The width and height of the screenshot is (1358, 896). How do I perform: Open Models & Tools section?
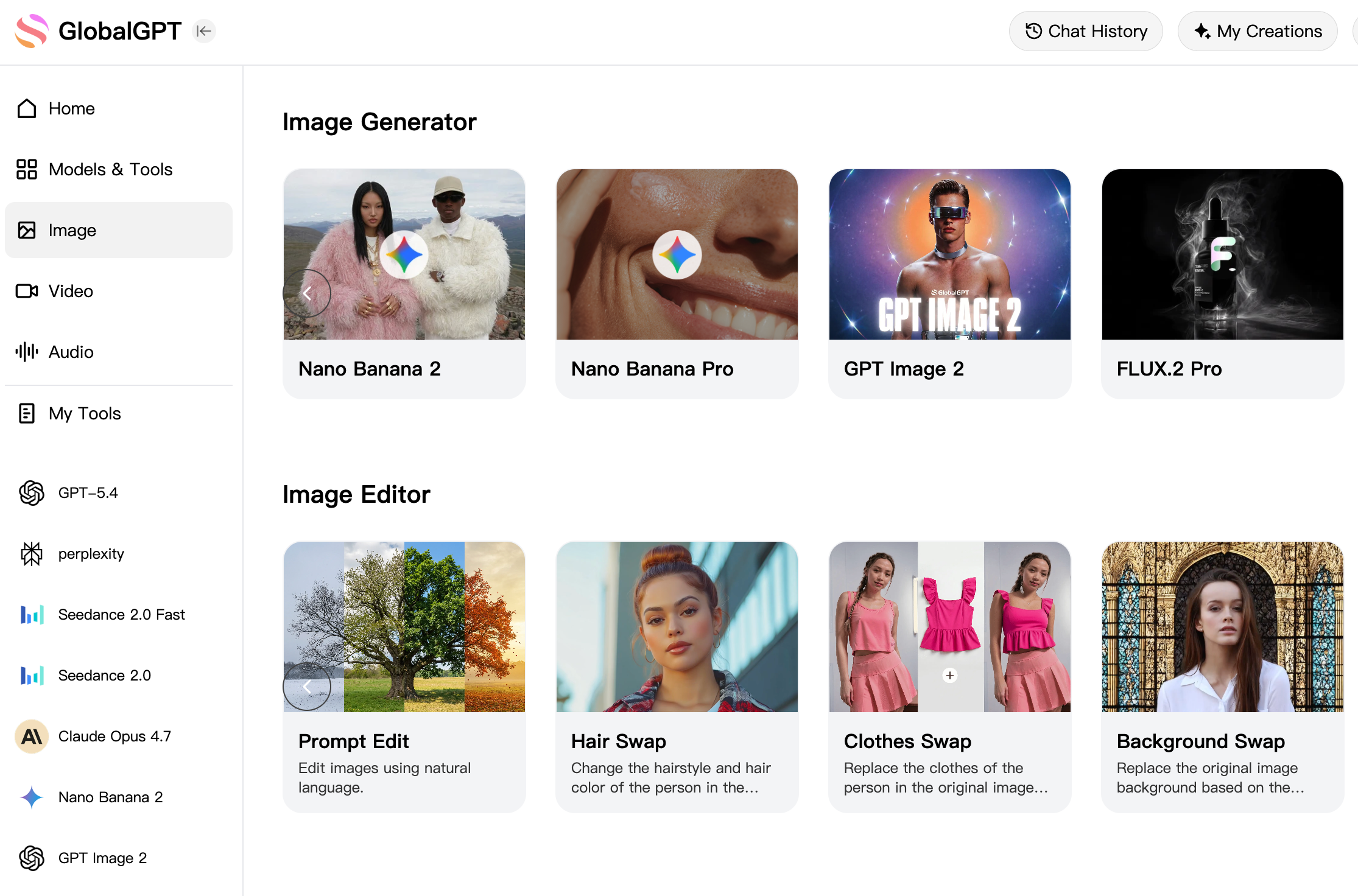[110, 169]
